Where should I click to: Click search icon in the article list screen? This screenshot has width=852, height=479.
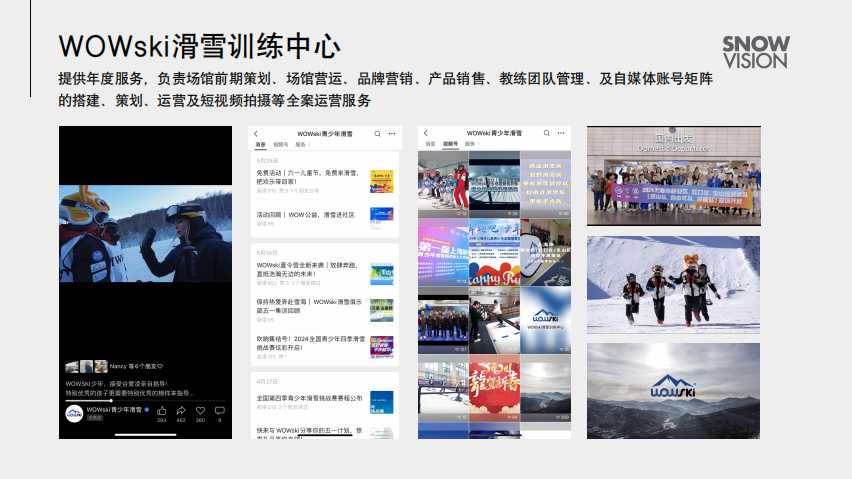coord(378,133)
